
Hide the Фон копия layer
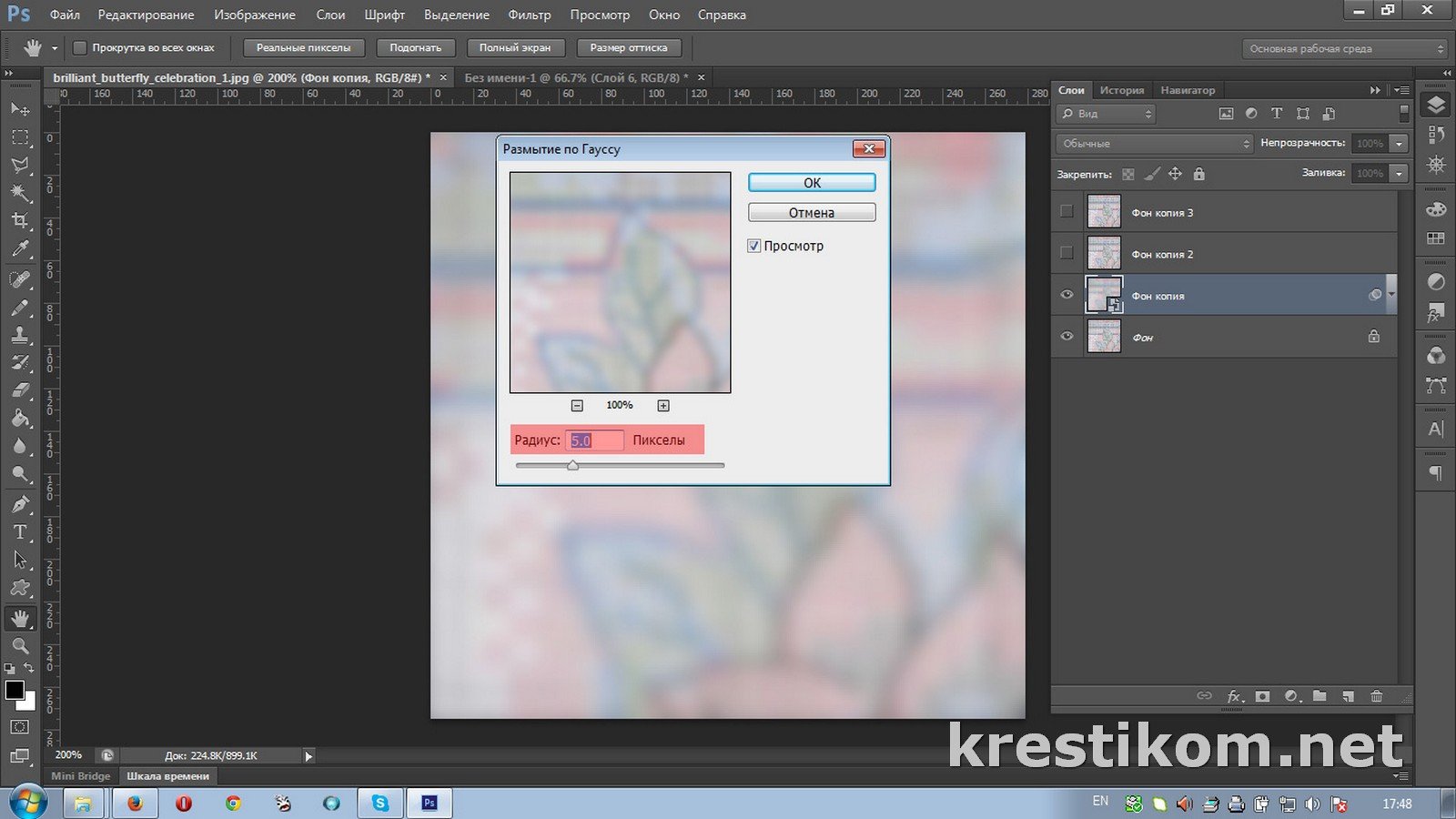click(1067, 295)
